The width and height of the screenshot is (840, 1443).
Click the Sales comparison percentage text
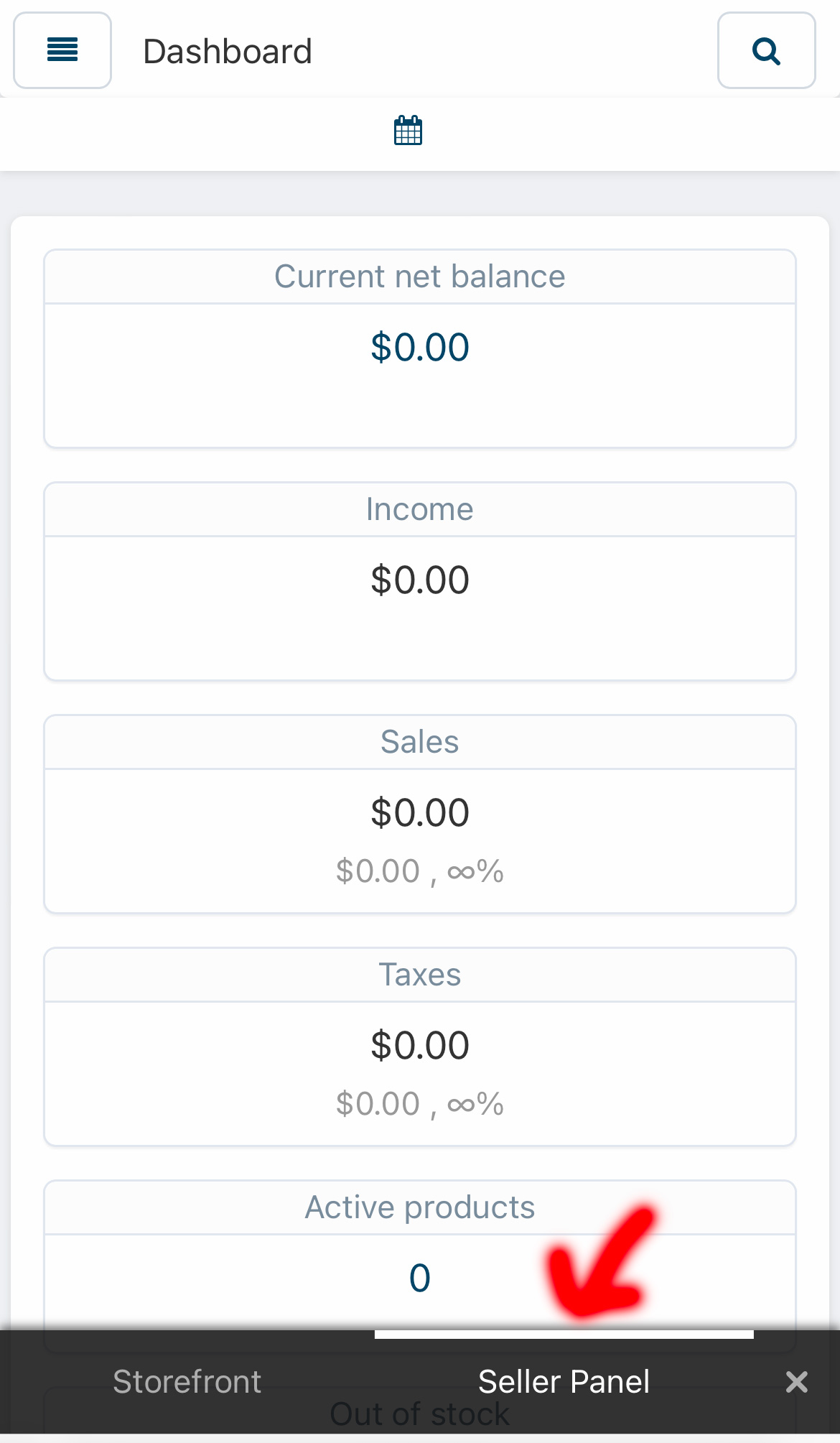click(420, 871)
